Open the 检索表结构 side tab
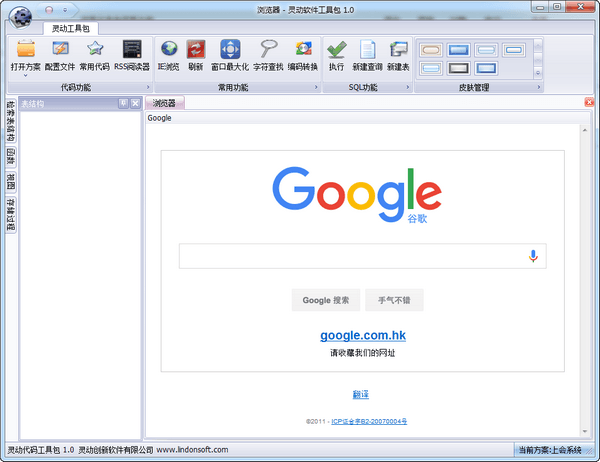600x462 pixels. click(x=11, y=121)
